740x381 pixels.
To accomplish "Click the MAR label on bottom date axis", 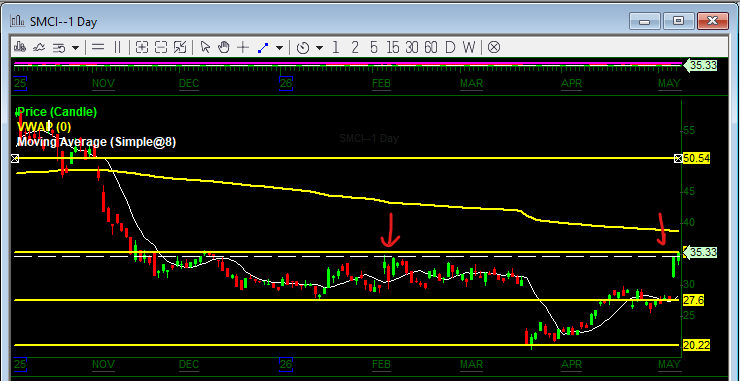I will (x=471, y=364).
